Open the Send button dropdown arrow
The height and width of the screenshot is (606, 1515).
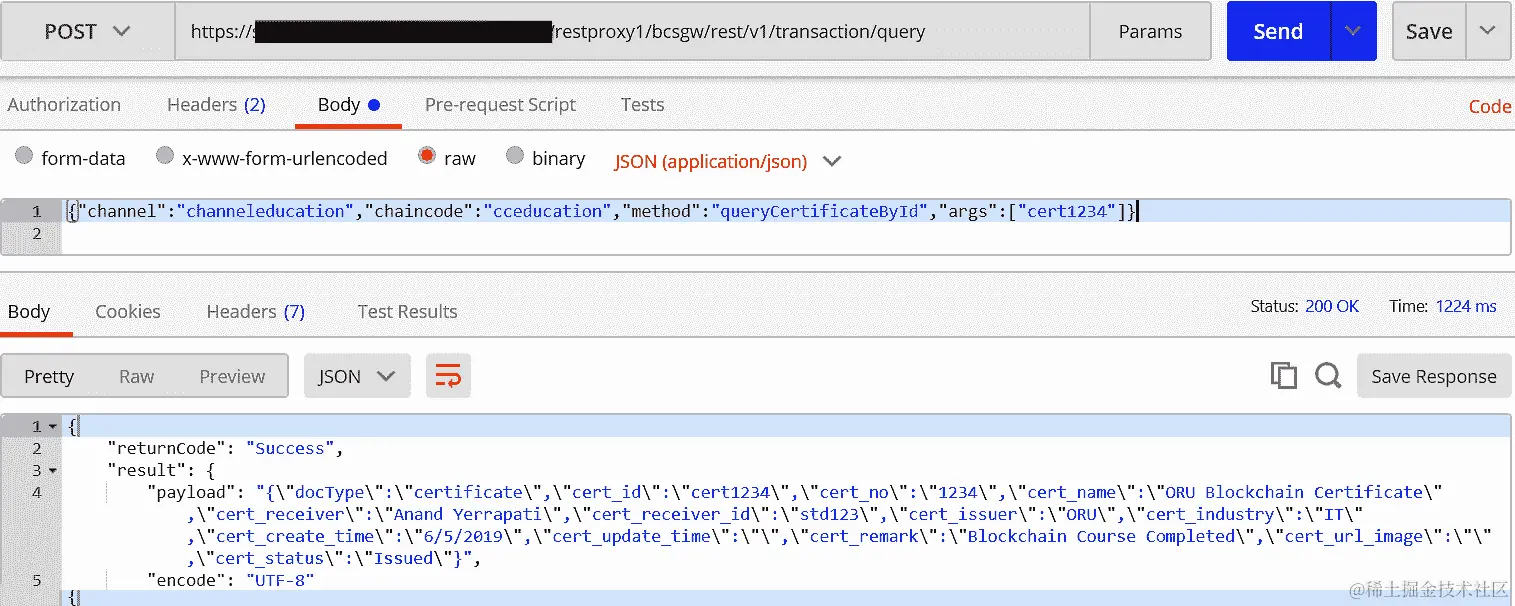[x=1353, y=31]
